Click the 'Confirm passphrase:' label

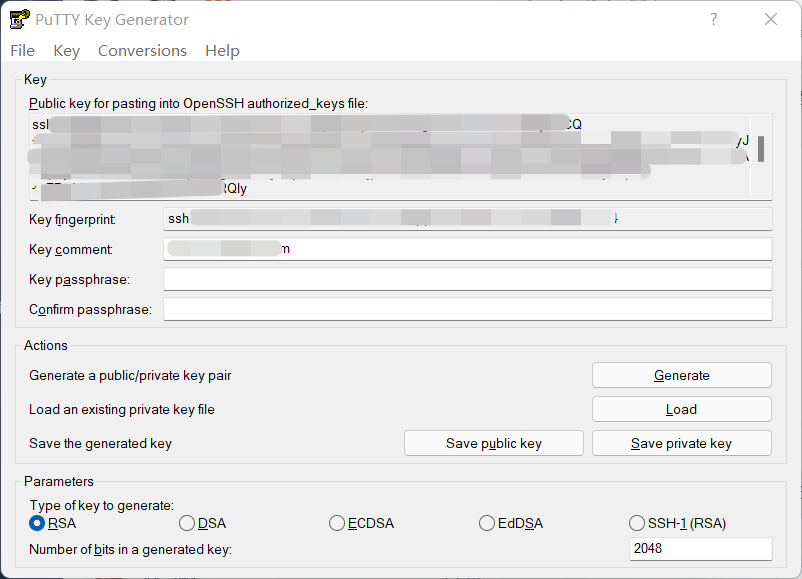click(x=91, y=310)
